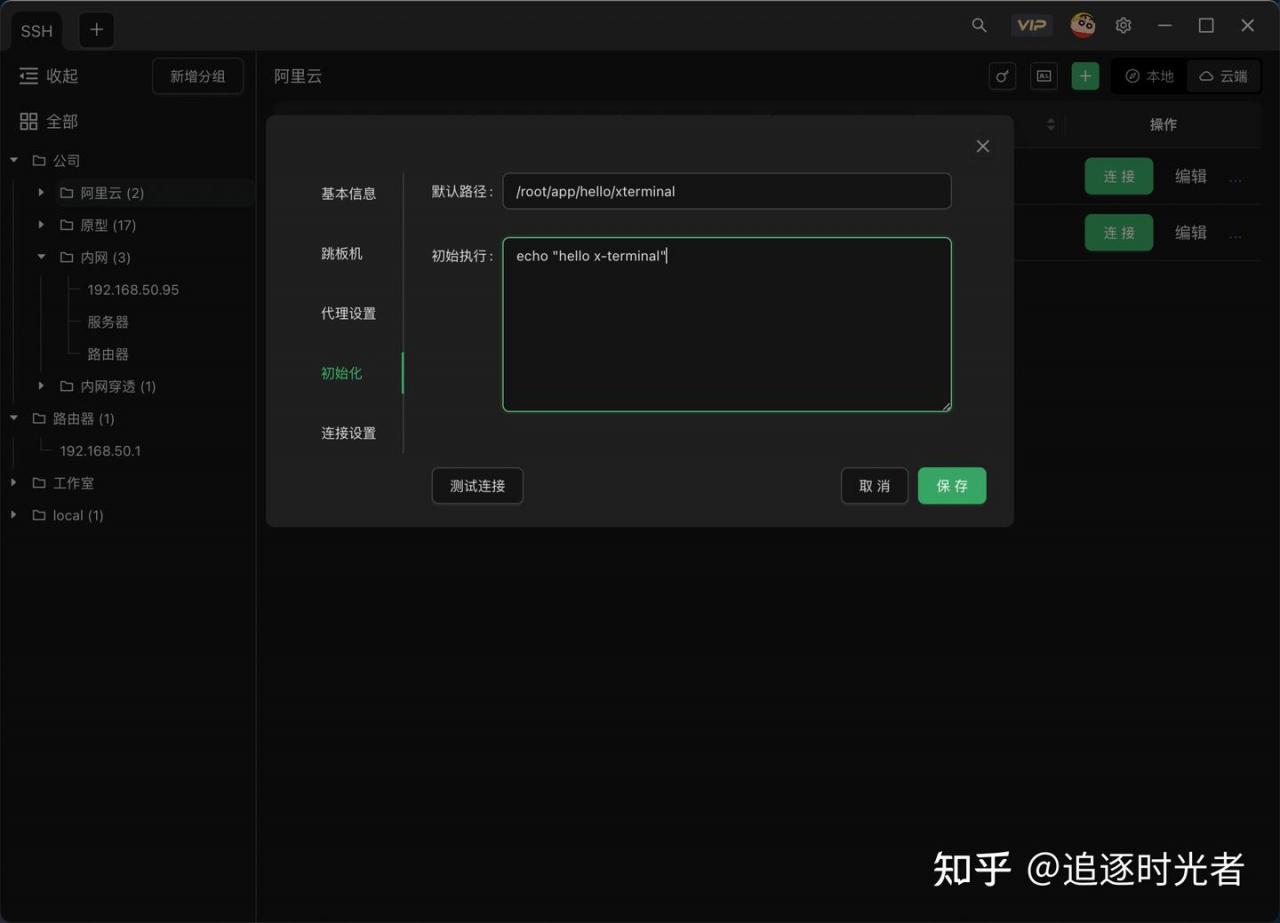Collapse sidebar with 收起 icon
This screenshot has height=923, width=1280.
click(29, 76)
